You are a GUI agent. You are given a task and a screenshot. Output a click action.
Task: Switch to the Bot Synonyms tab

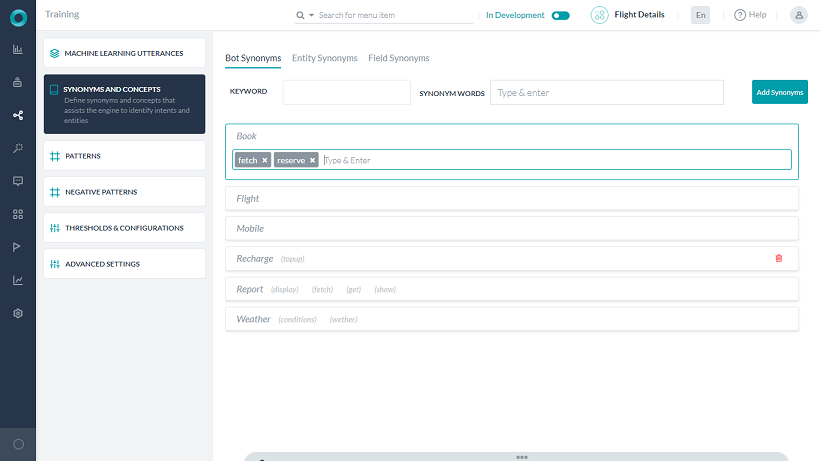[253, 58]
